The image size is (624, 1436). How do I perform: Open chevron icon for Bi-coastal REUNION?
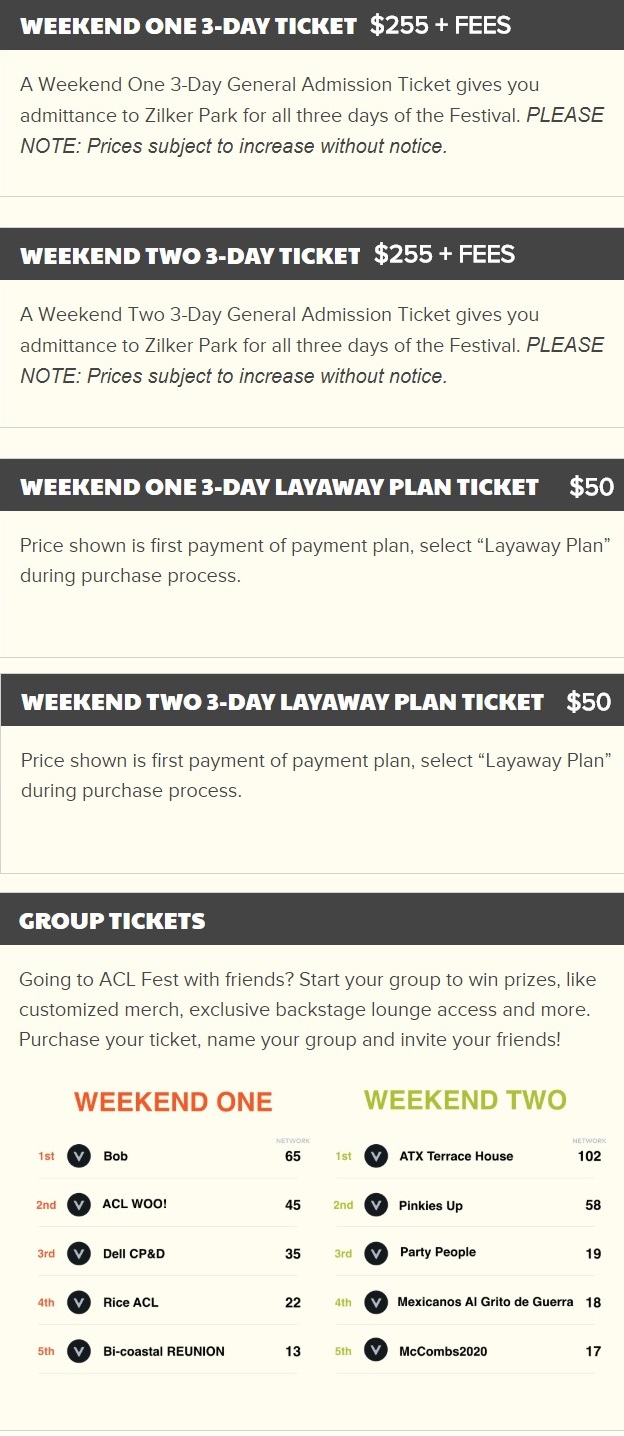tap(78, 1351)
